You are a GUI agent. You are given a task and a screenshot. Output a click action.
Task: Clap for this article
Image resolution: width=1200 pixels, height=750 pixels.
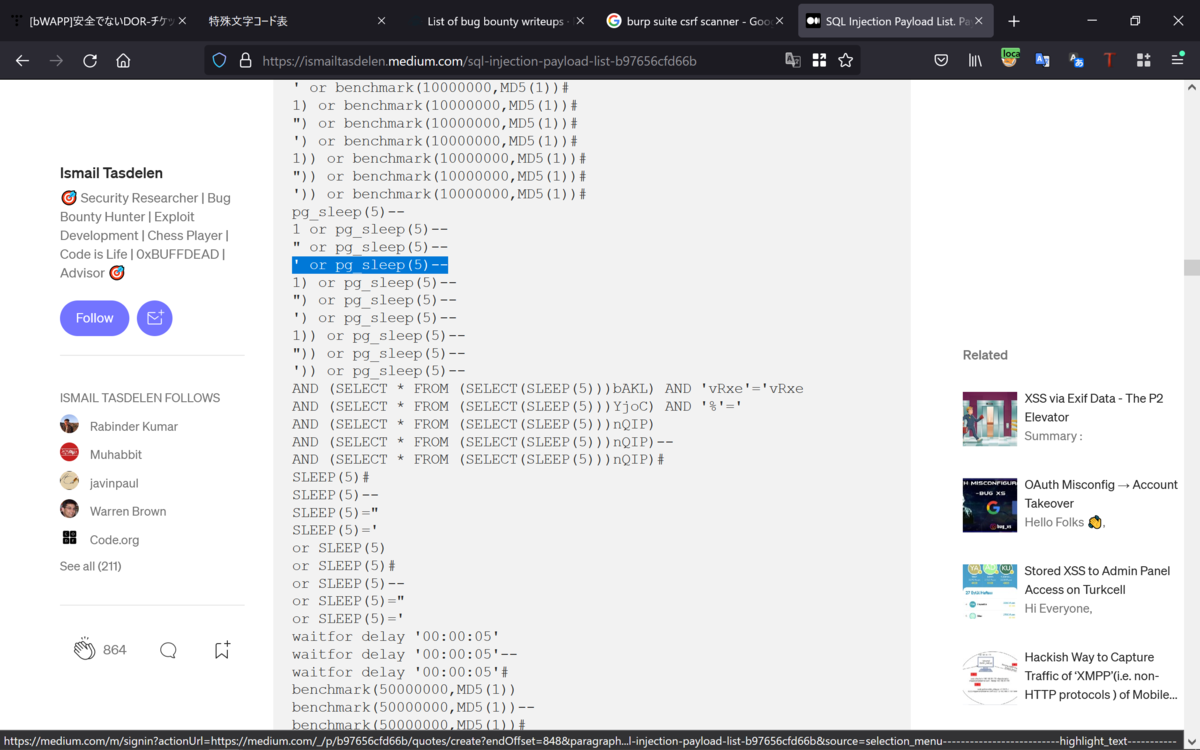point(84,650)
